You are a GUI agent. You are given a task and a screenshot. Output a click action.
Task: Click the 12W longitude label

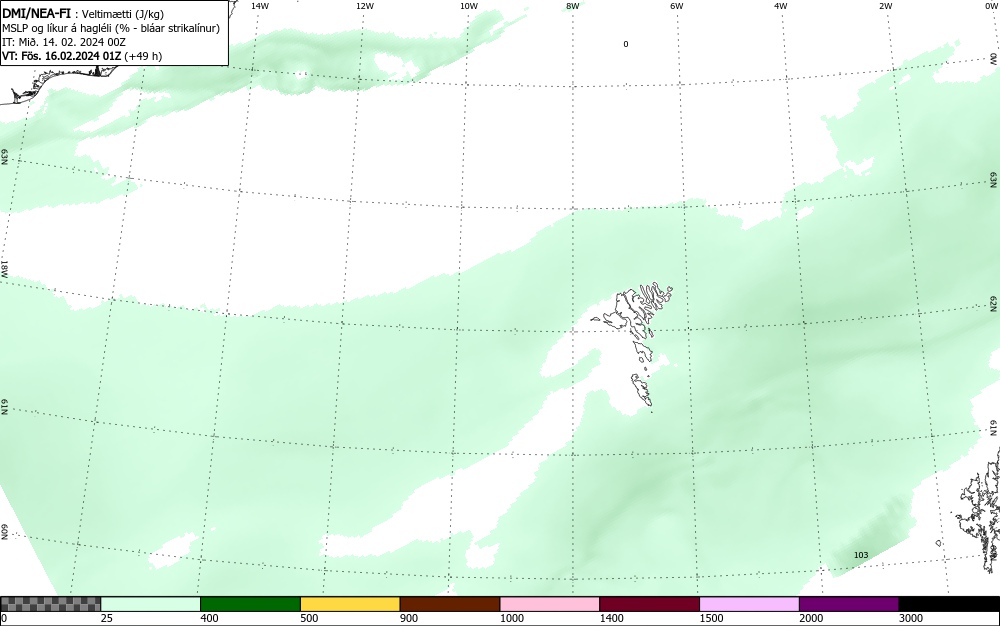[364, 6]
